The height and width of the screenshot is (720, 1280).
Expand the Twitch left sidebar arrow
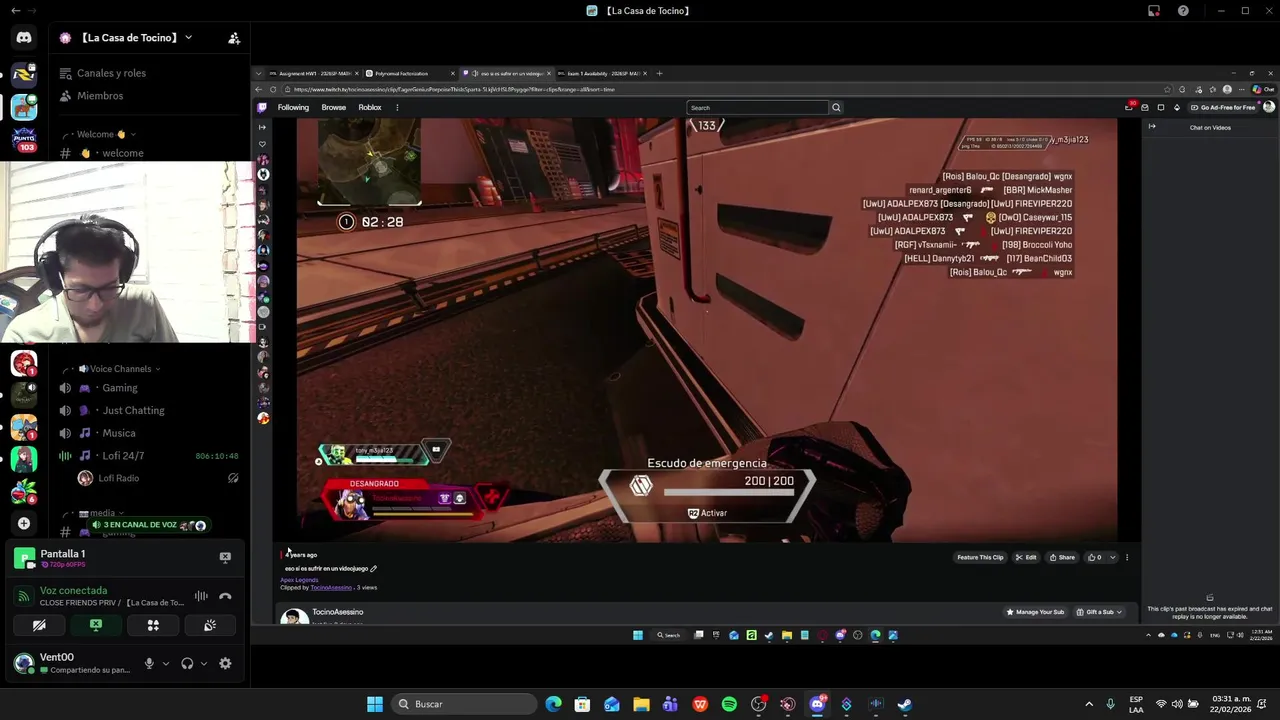(x=262, y=127)
